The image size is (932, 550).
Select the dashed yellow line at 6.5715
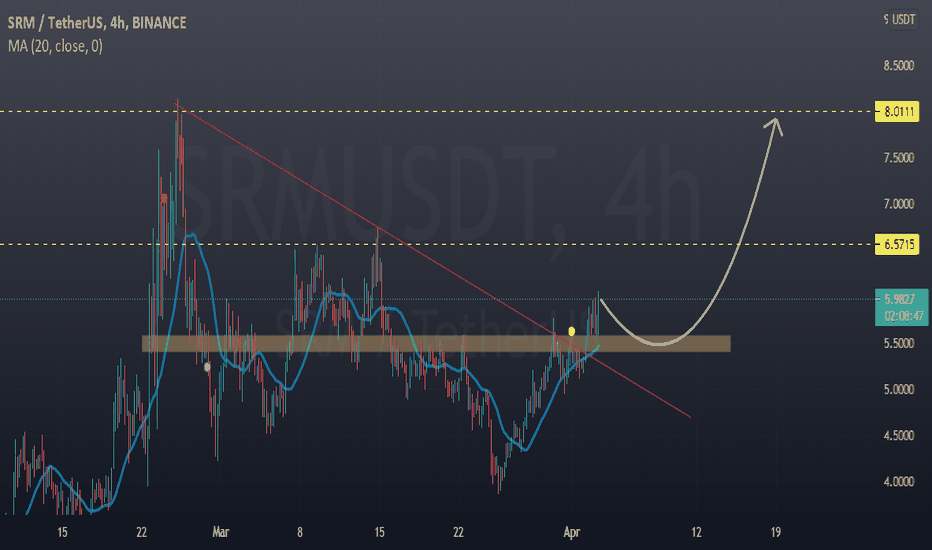click(437, 244)
